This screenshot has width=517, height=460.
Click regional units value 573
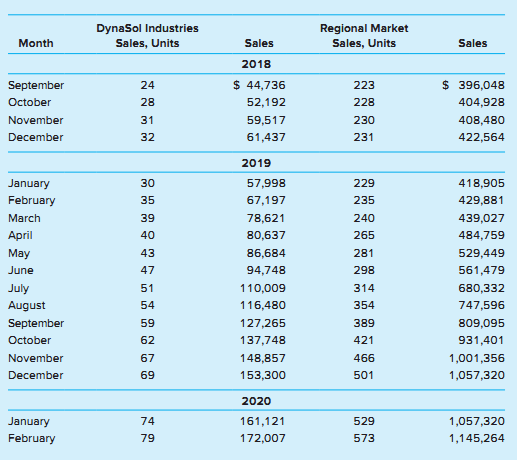[364, 438]
